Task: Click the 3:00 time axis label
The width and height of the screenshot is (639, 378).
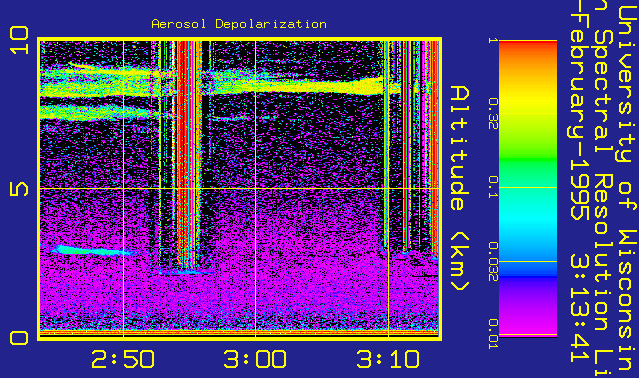Action: (x=255, y=359)
